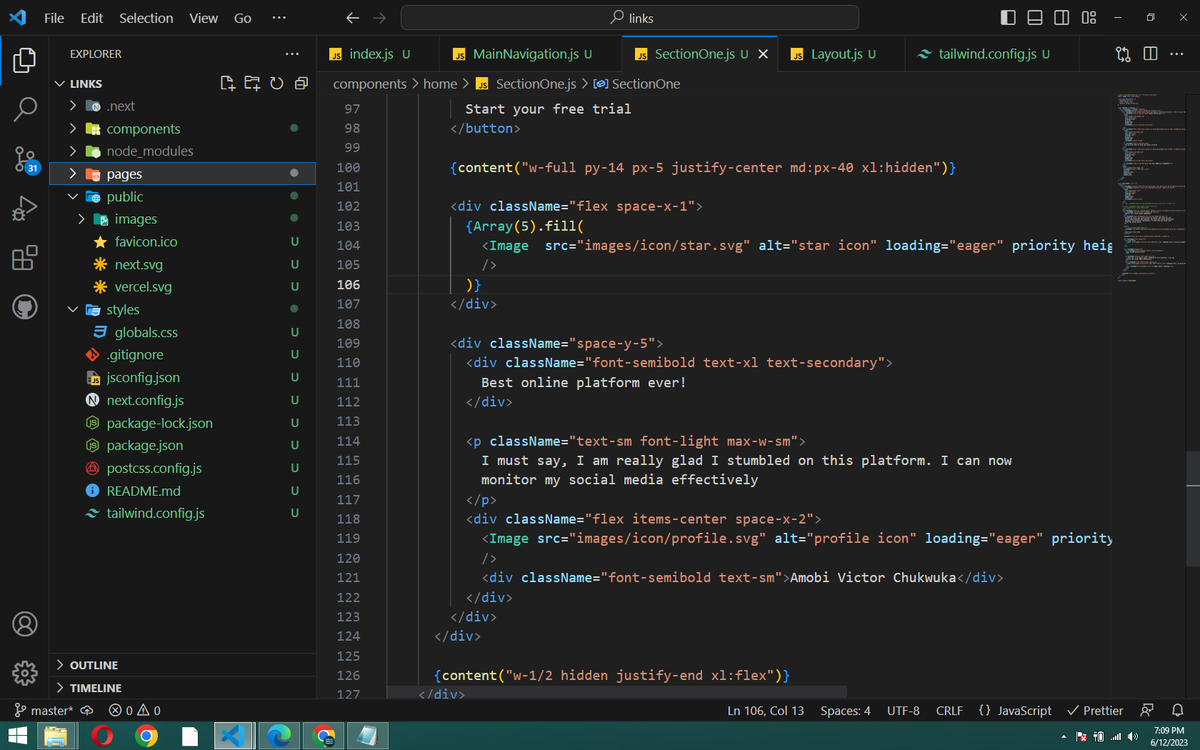
Task: Collapse all folders in Explorer
Action: tap(301, 83)
